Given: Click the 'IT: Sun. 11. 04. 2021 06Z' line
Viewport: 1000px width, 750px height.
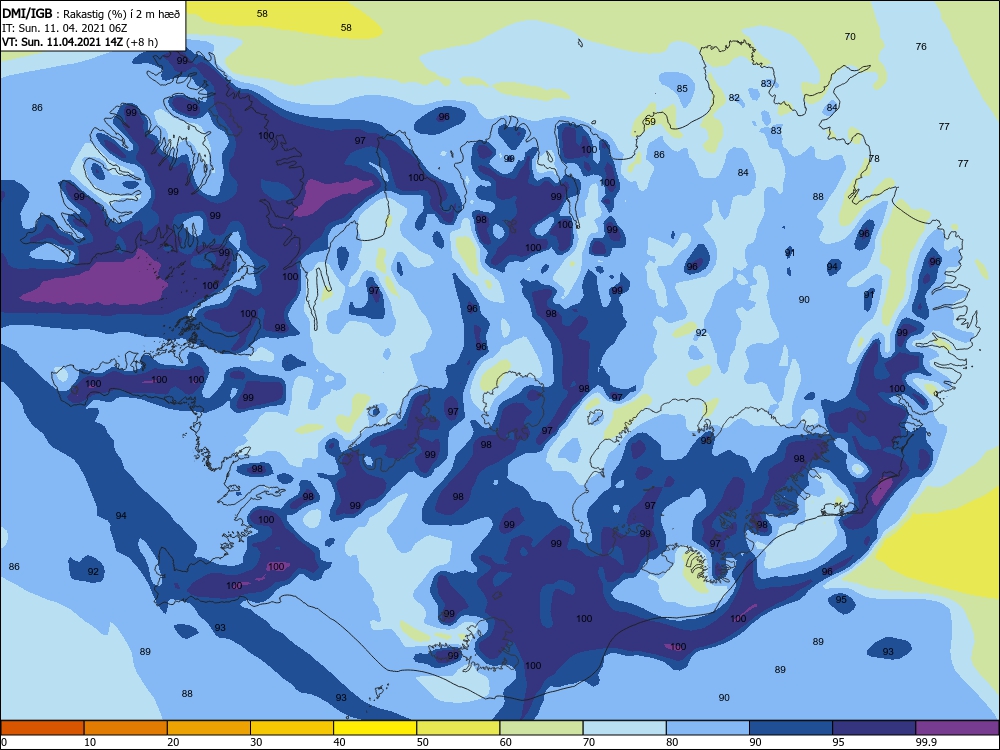Looking at the screenshot, I should tap(64, 28).
